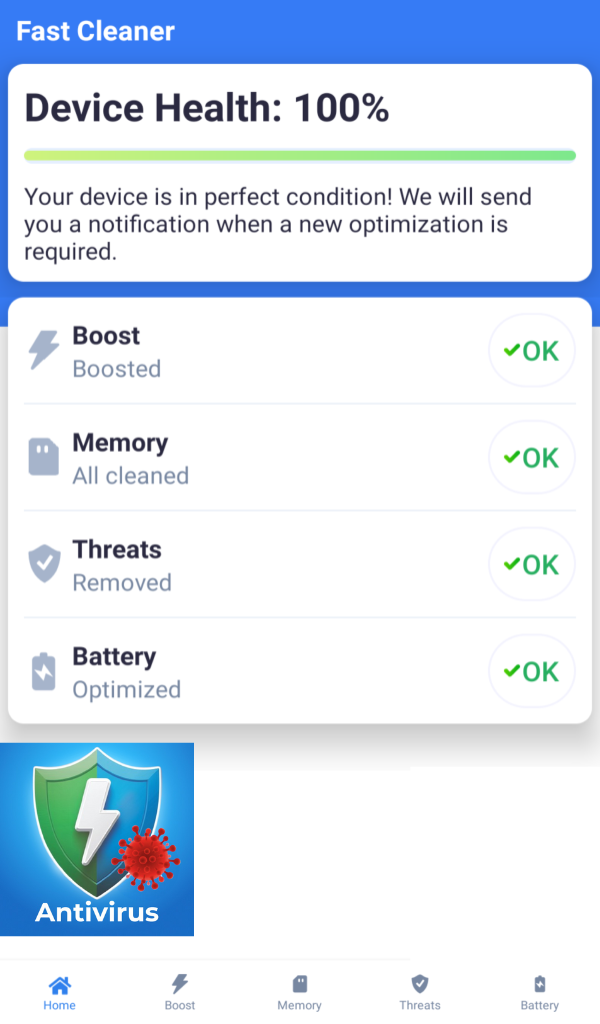
Task: Toggle the OK badge next to Memory
Action: 531,457
